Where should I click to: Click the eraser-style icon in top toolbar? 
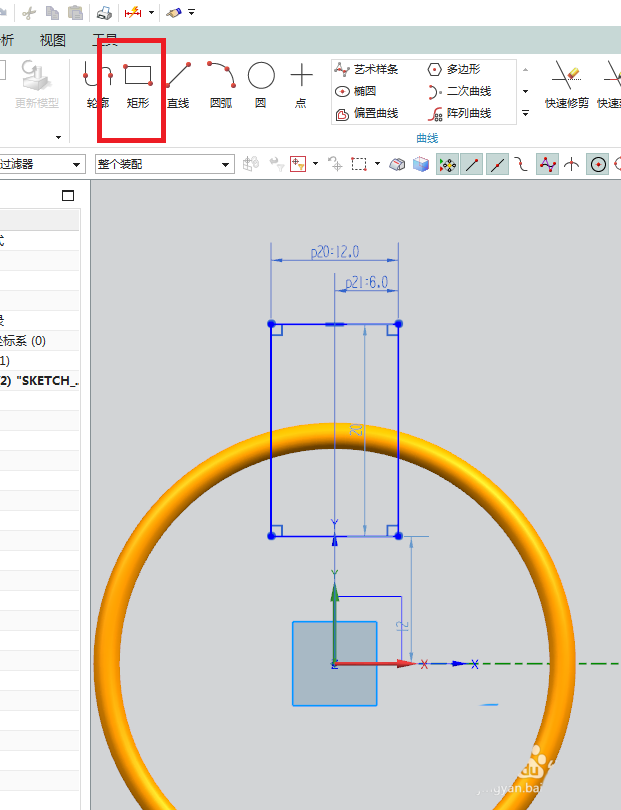tap(174, 12)
